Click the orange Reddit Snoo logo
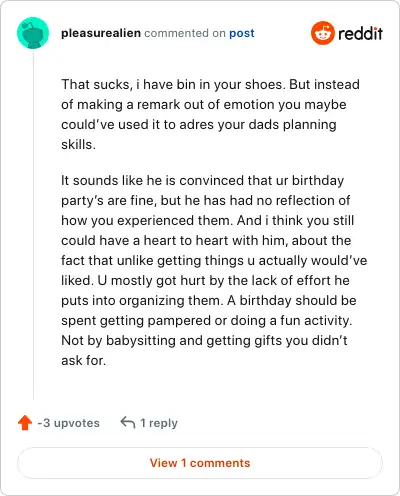400x496 pixels. (322, 33)
